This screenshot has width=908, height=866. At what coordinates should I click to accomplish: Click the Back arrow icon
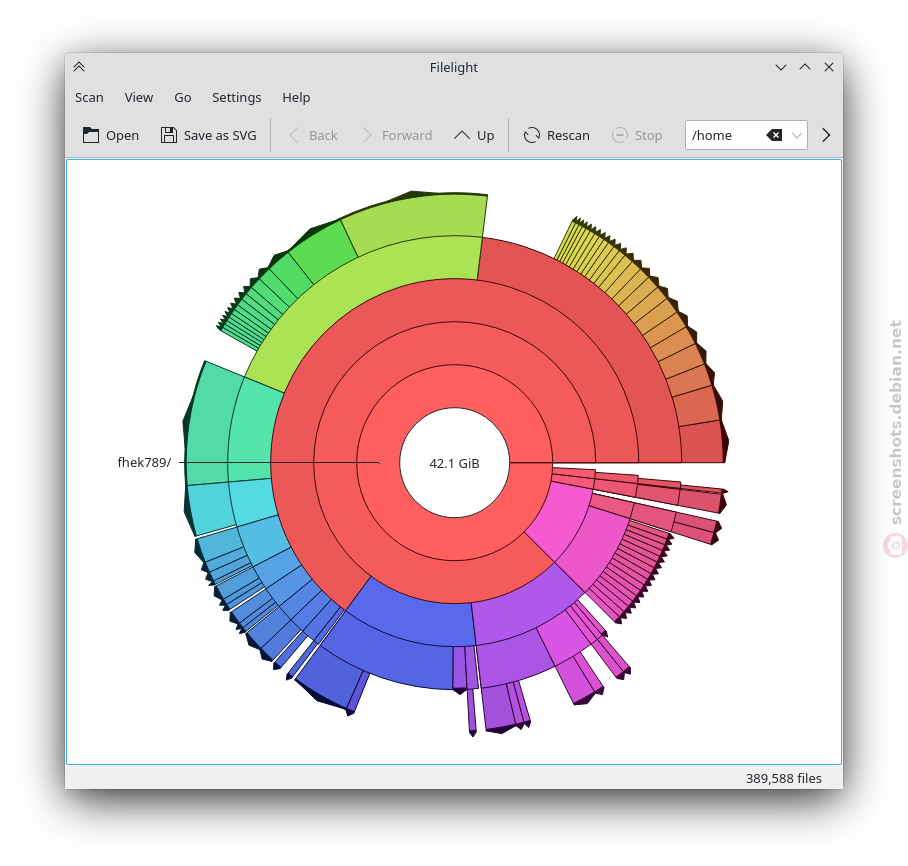[x=294, y=135]
